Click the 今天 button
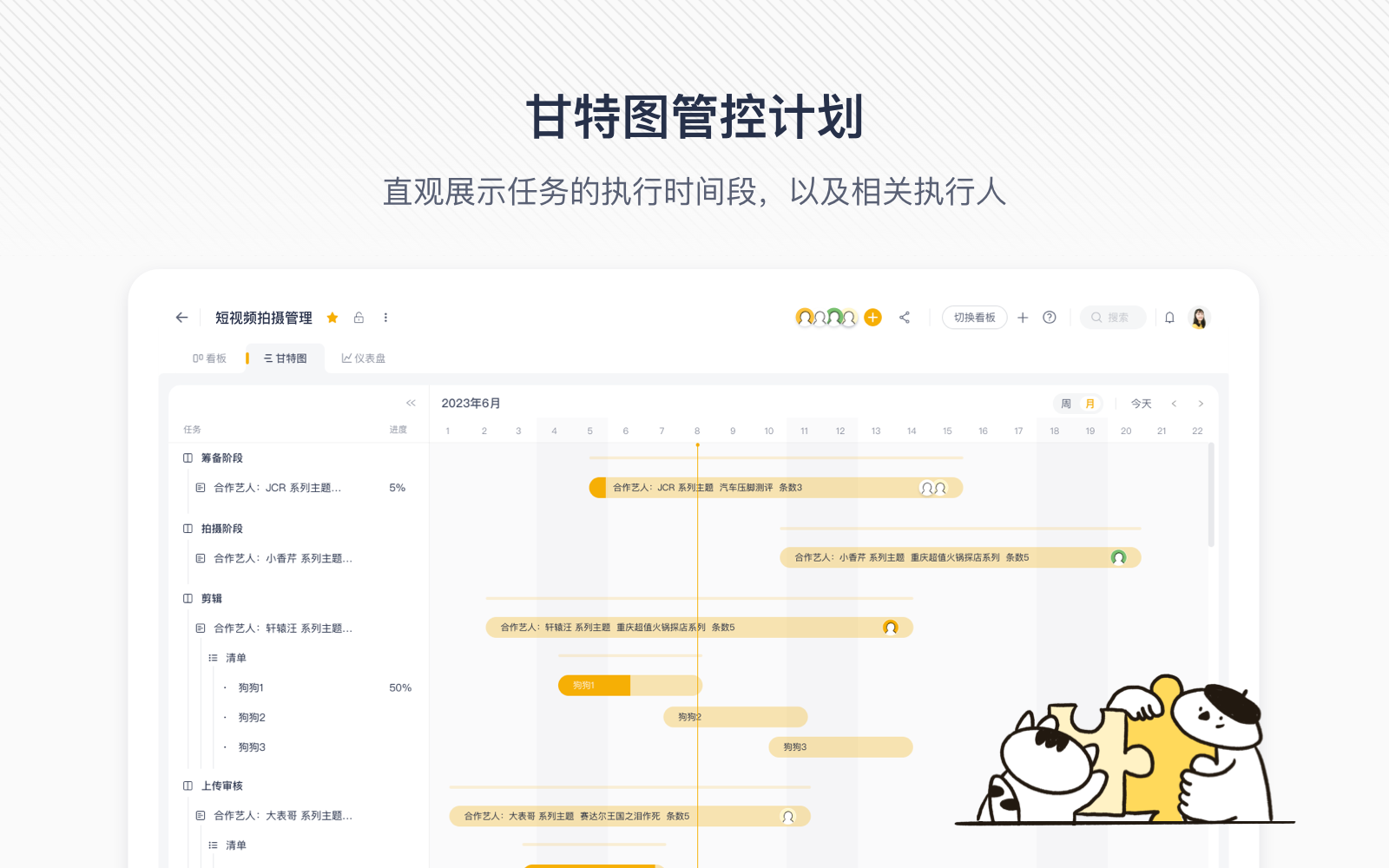Screen dimensions: 1389x868 coord(1141,404)
